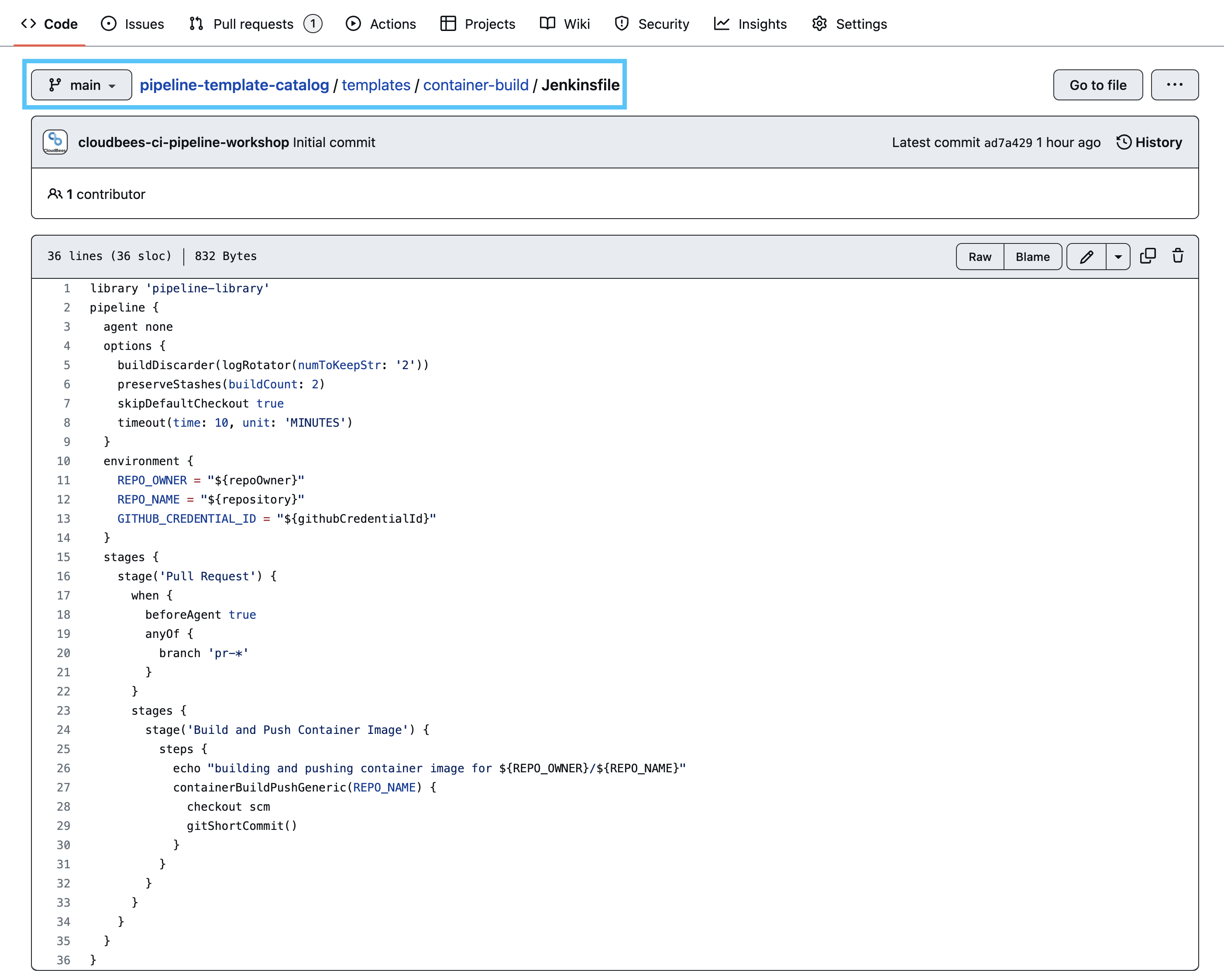This screenshot has width=1224, height=980.
Task: Click 'gitShortCommit()' on line 29
Action: pos(242,826)
